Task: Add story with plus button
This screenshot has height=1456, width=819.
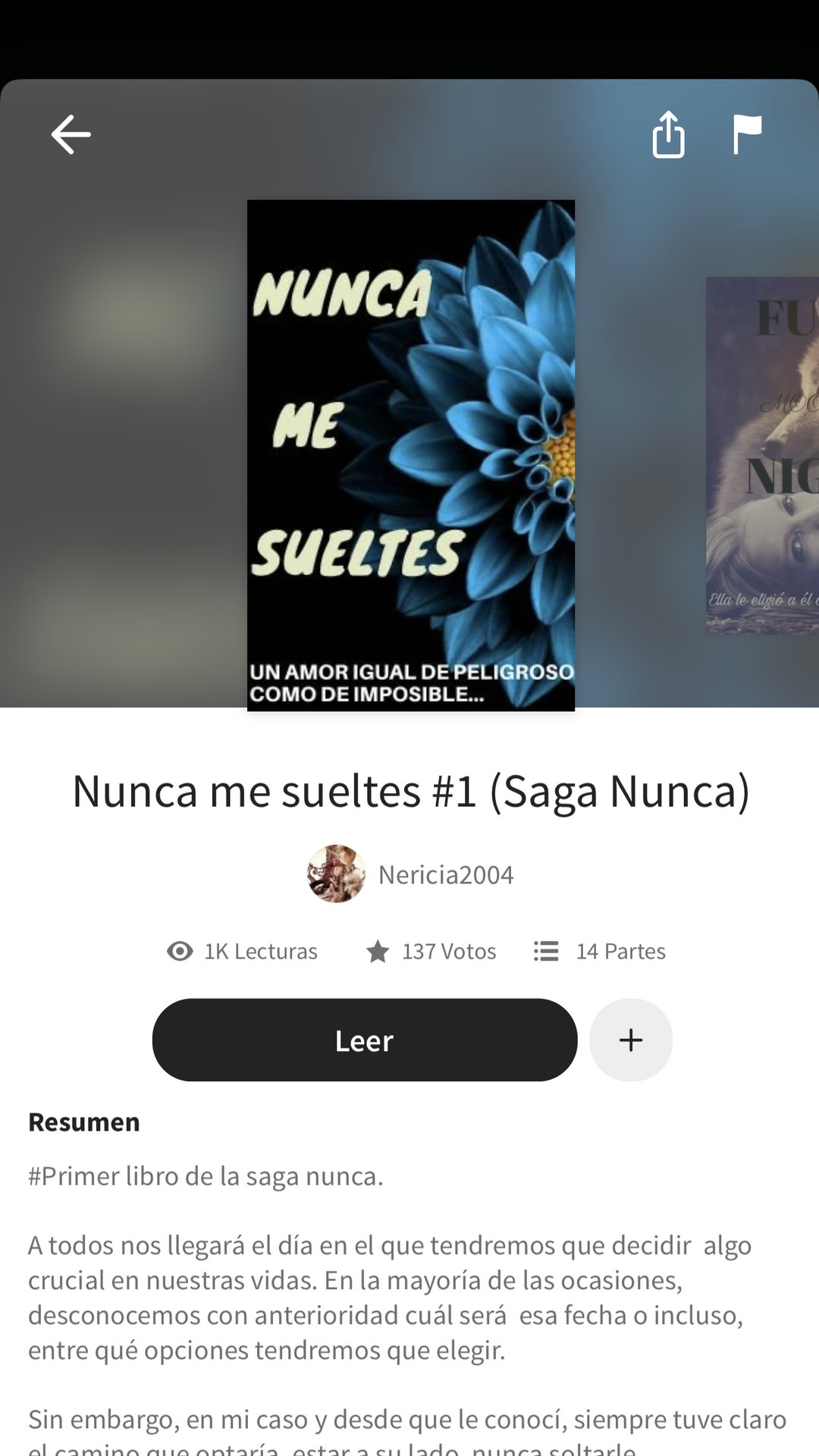Action: [631, 1040]
